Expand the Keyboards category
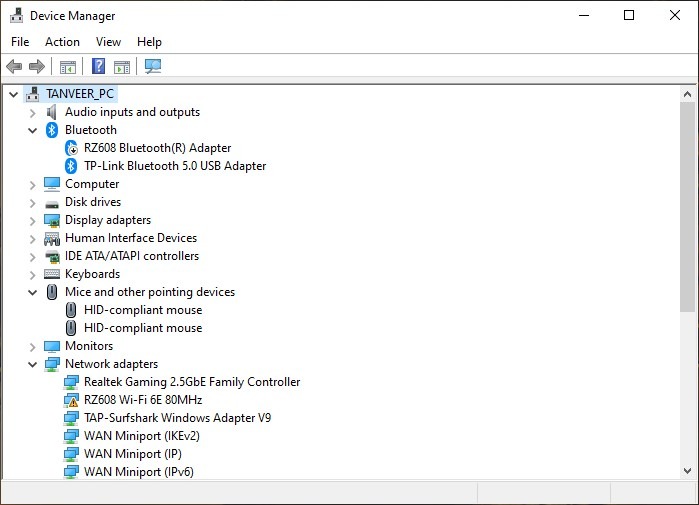699x505 pixels. coord(33,275)
